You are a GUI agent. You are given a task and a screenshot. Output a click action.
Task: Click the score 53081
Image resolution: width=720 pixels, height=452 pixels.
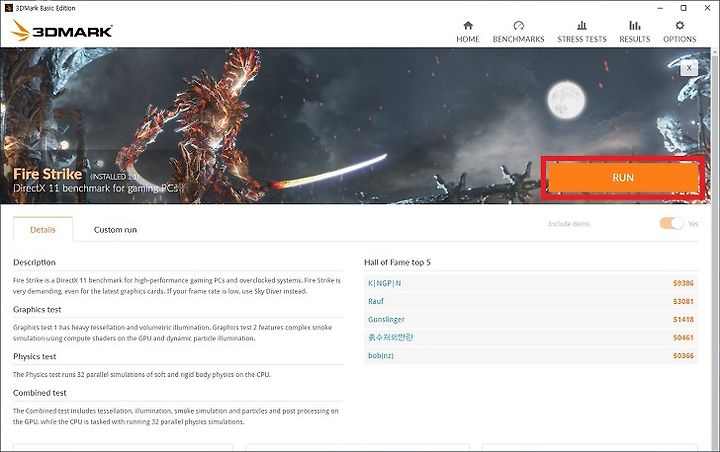pos(683,301)
